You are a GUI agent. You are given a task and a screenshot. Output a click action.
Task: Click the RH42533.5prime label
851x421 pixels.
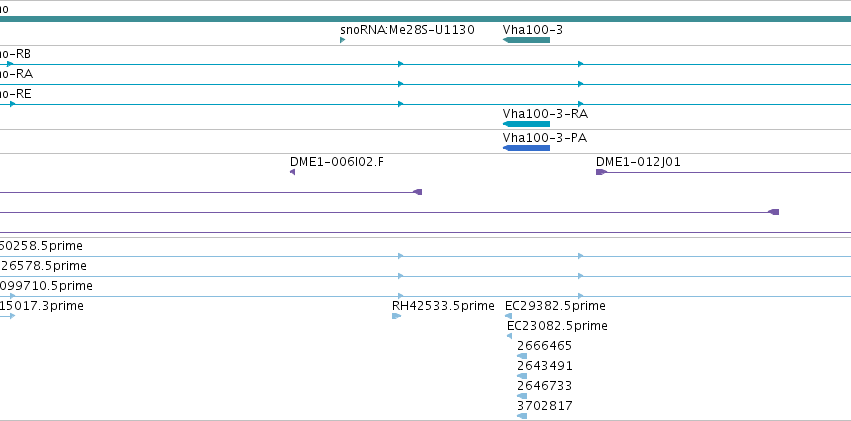coord(443,306)
